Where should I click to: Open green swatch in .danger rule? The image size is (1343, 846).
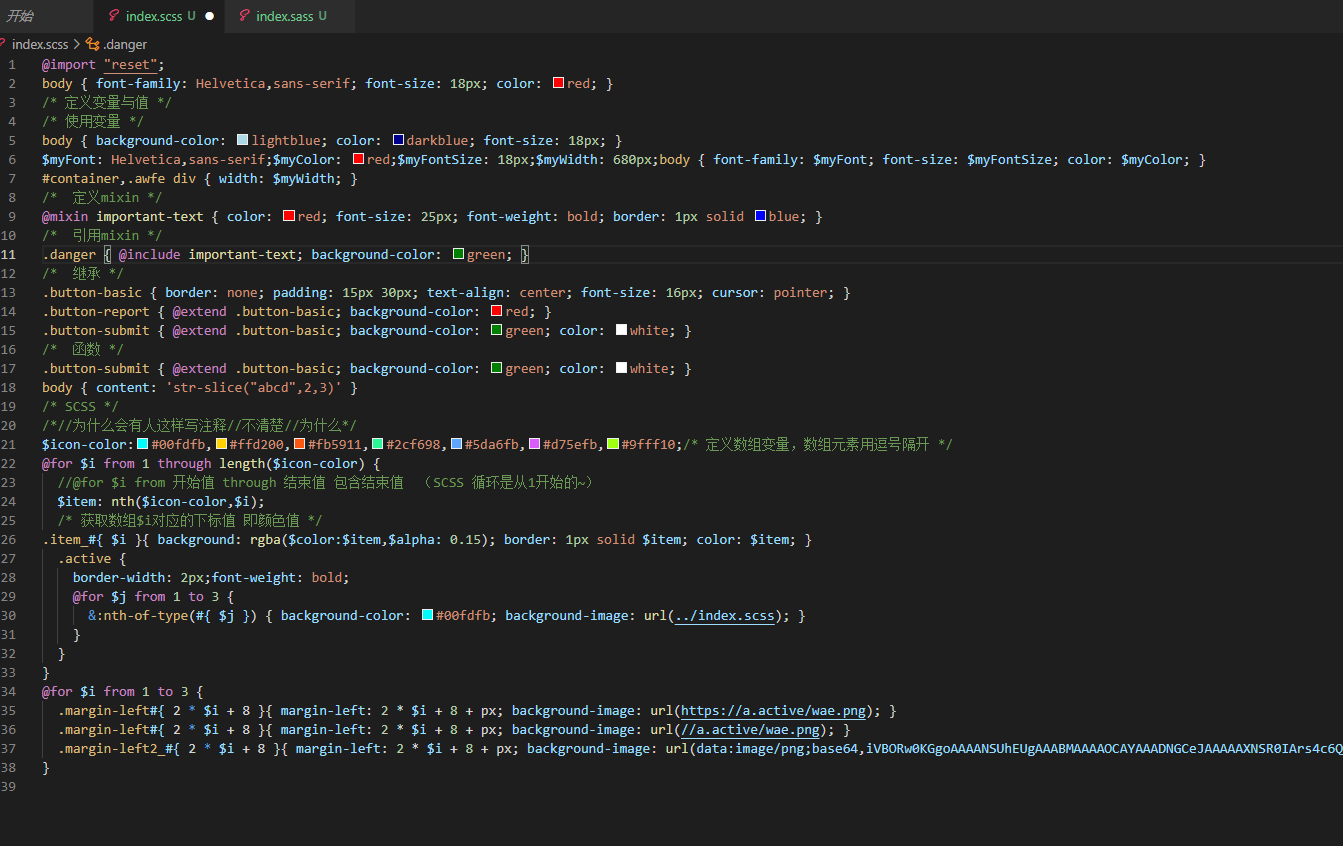click(x=459, y=255)
